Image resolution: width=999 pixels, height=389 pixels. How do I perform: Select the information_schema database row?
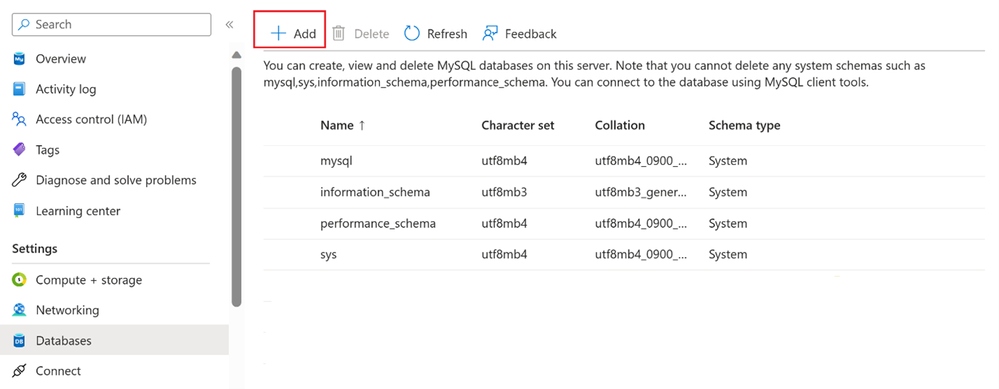[x=624, y=192]
